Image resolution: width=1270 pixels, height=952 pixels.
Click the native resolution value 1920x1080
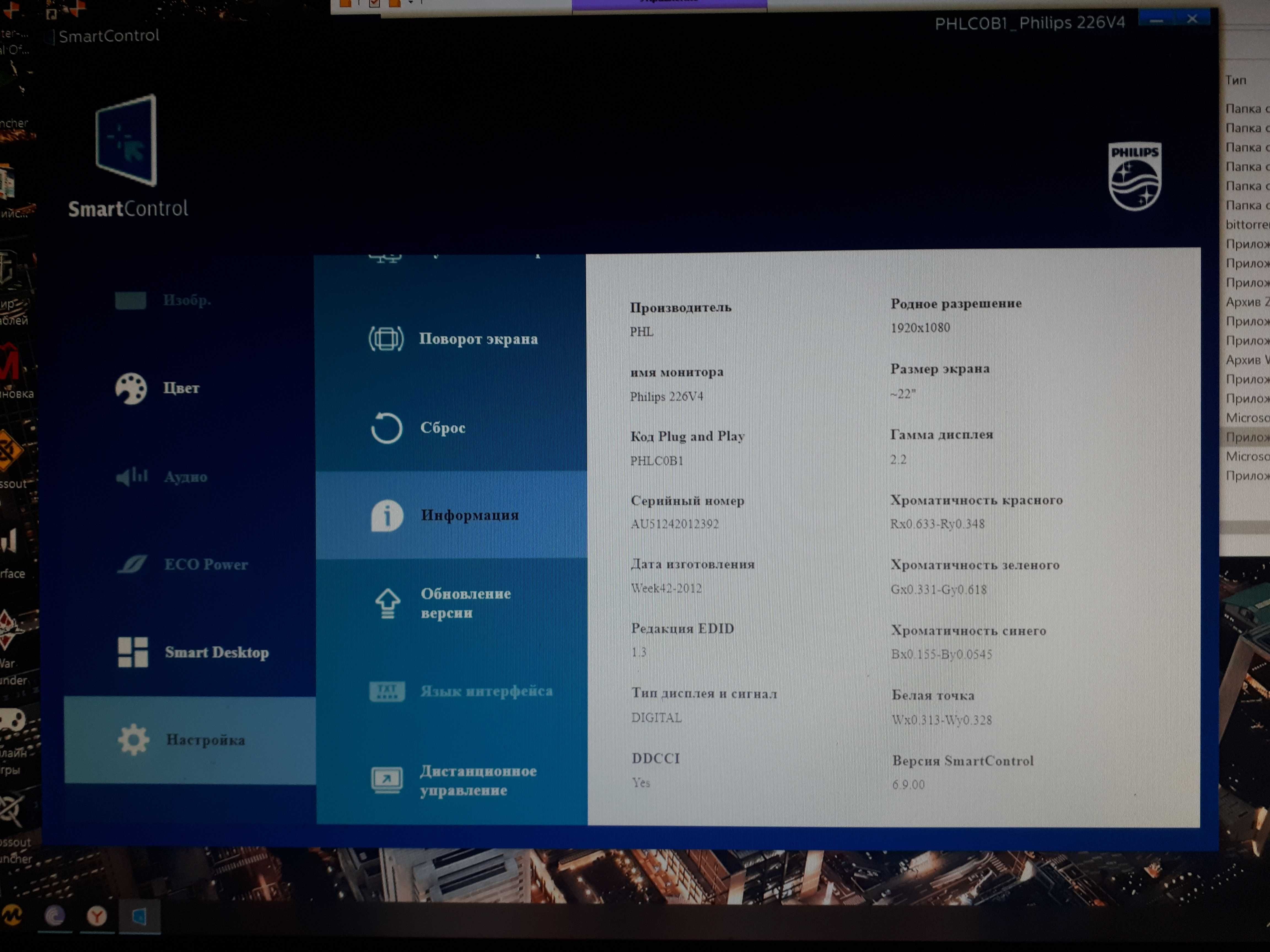pos(920,328)
